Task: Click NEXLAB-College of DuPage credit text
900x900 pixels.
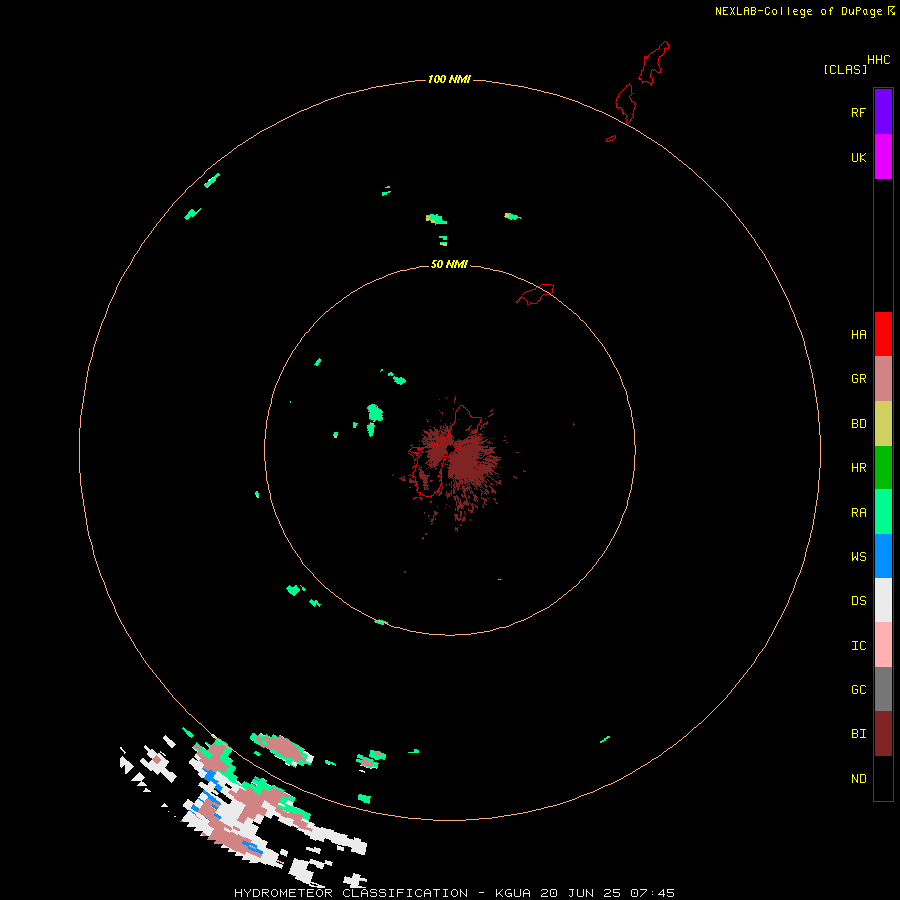Action: pos(798,11)
